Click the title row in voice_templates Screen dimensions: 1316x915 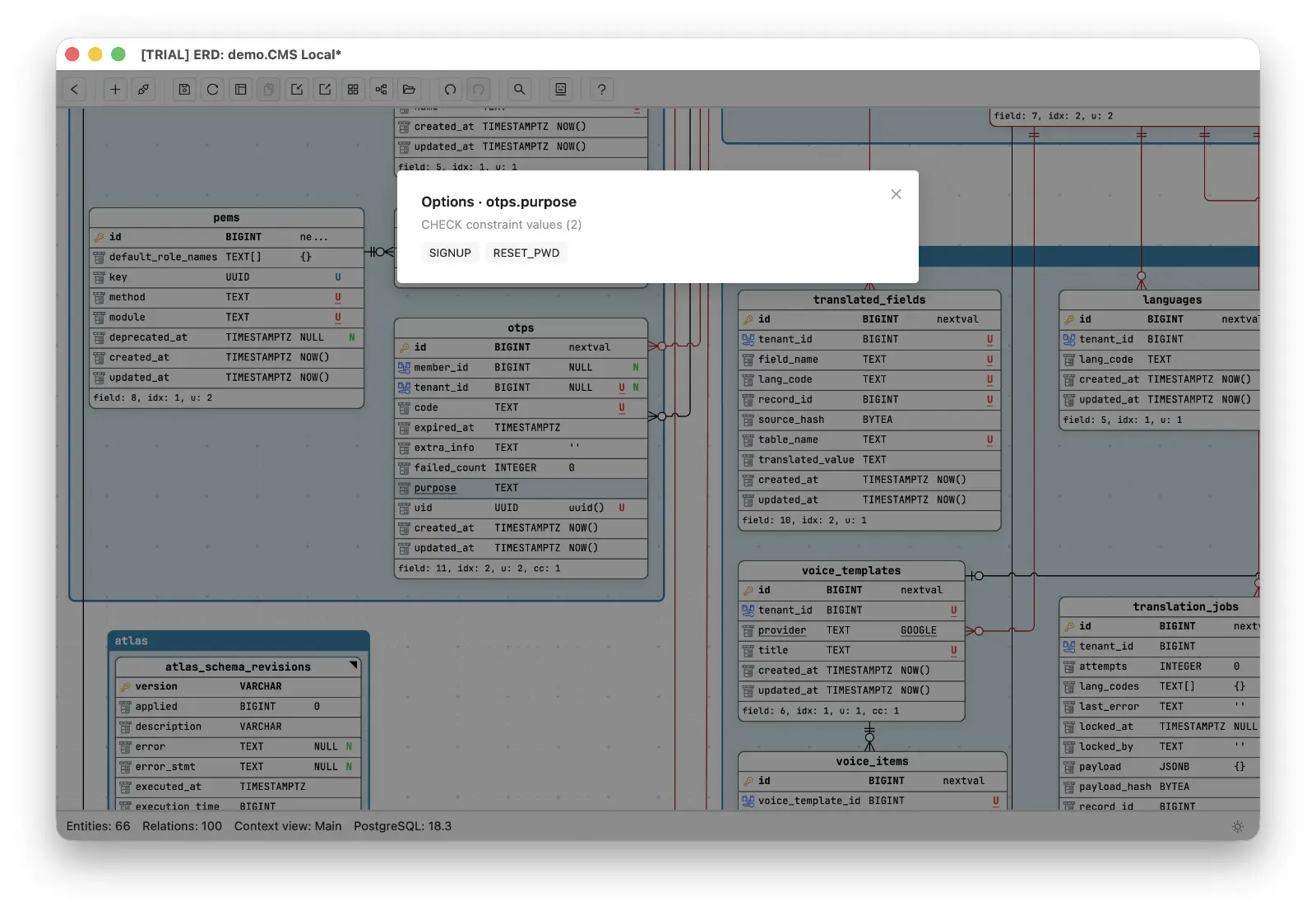[851, 650]
